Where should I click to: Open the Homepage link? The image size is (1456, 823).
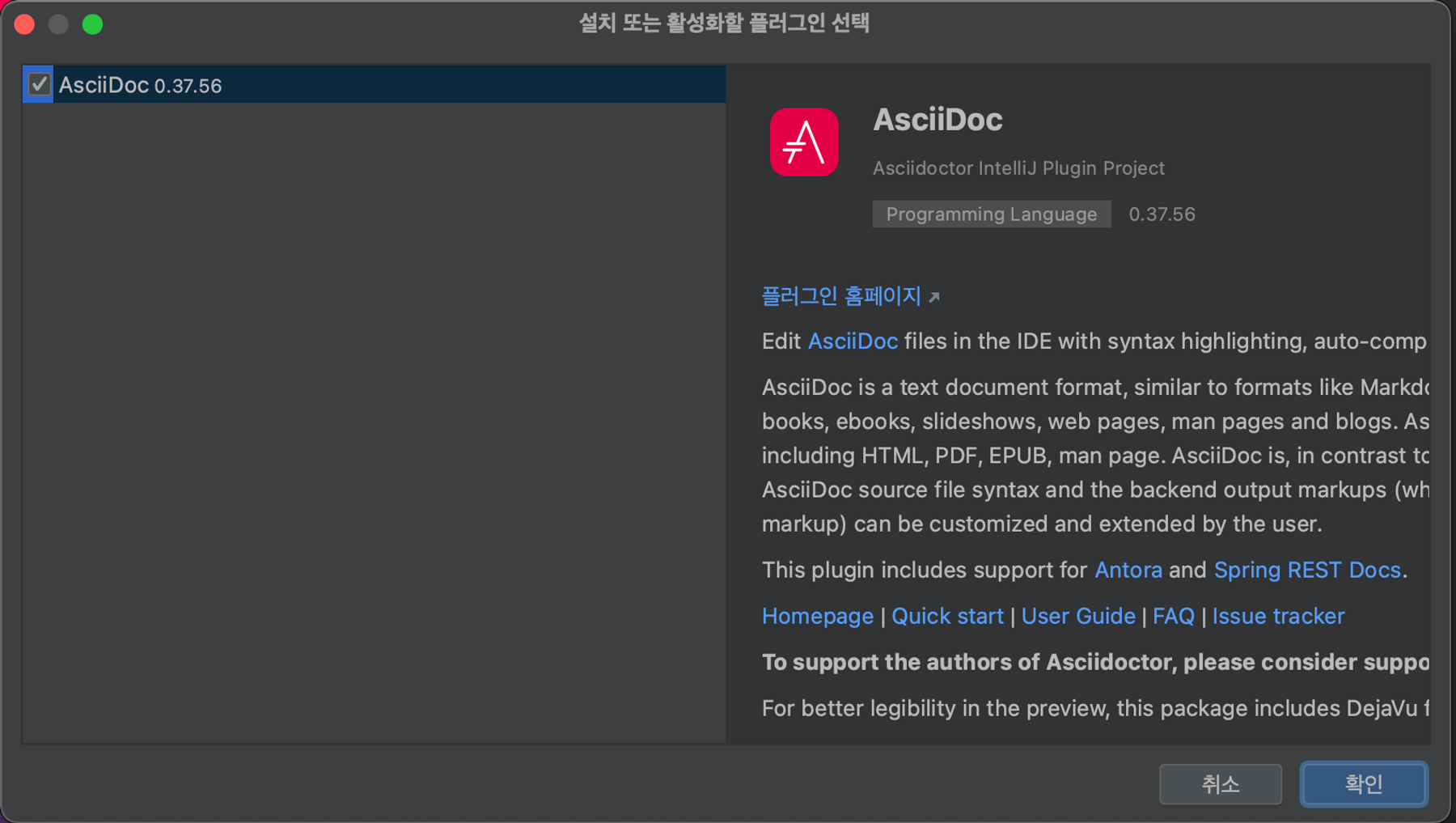pyautogui.click(x=818, y=616)
